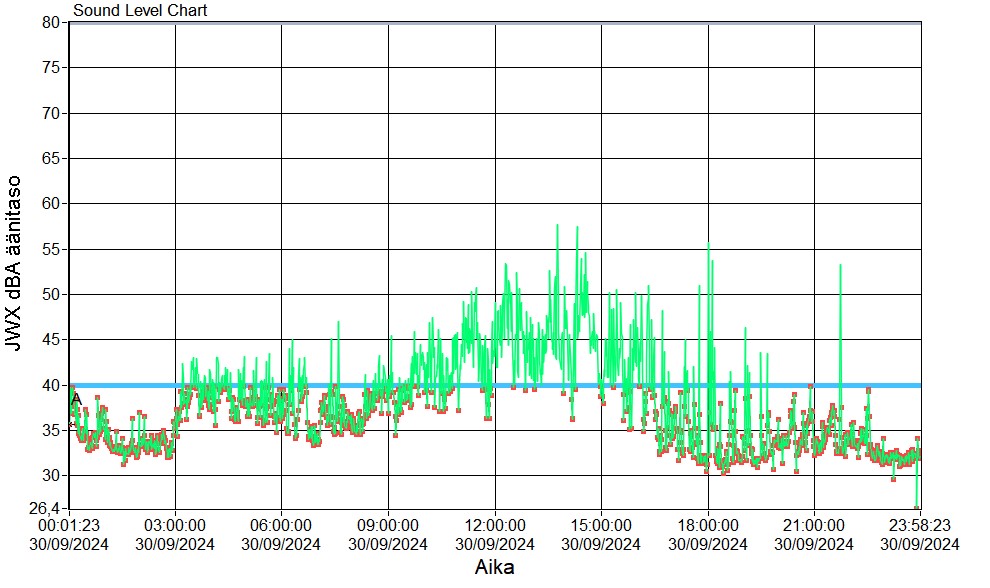Image resolution: width=990 pixels, height=588 pixels.
Task: Click the 60 y-axis label
Action: [x=51, y=203]
